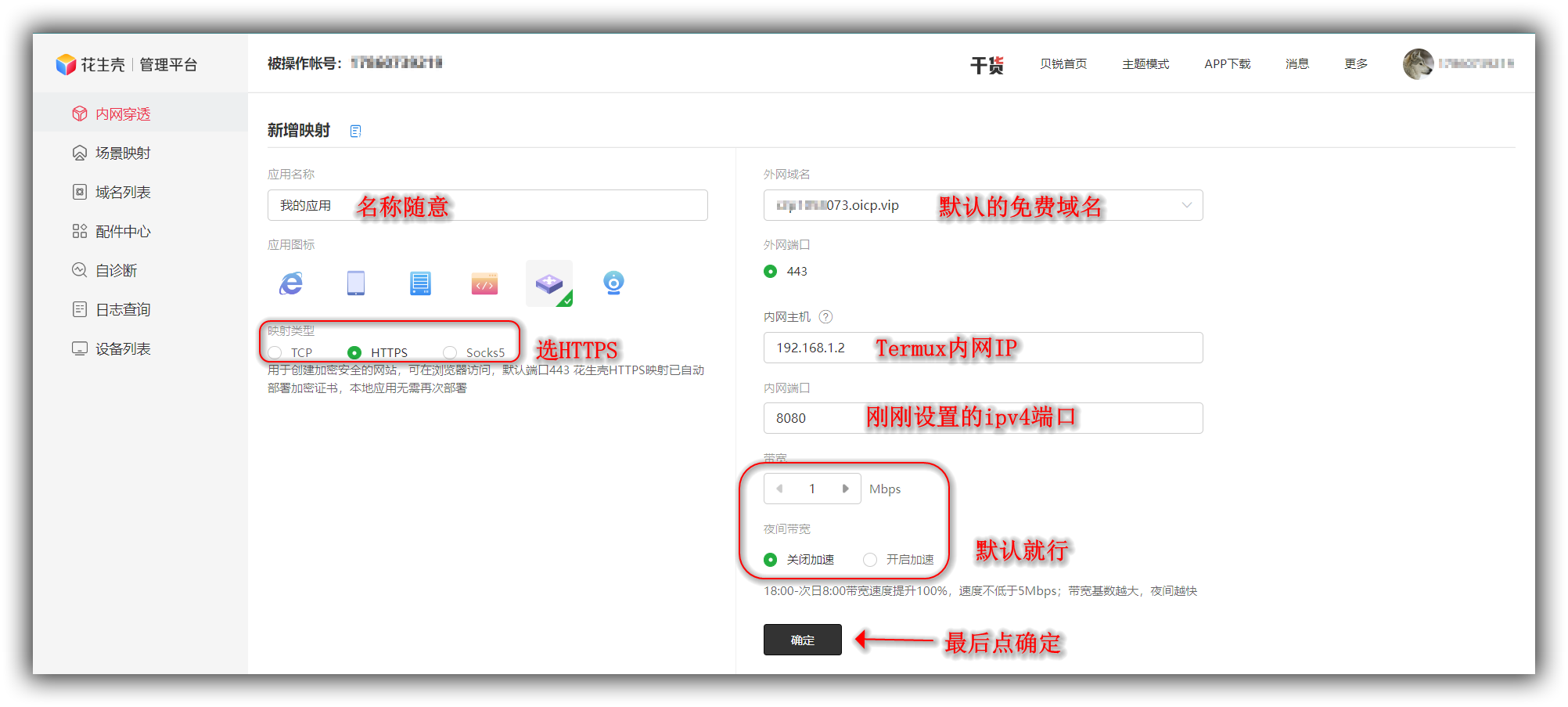Pick the blue server app icon
Screen dimensions: 1568x707
pos(420,283)
